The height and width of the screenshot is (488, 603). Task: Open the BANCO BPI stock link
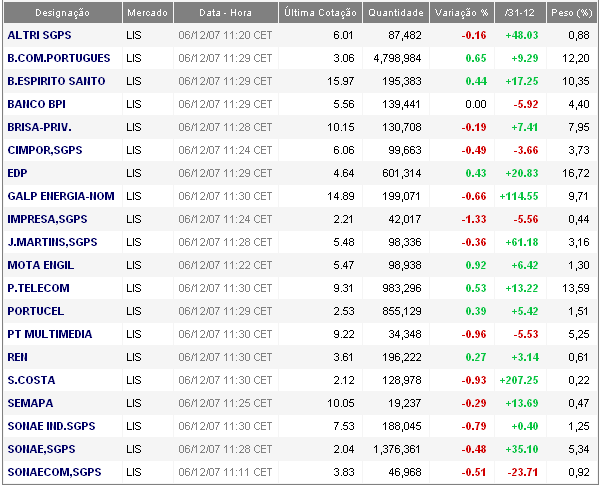37,104
